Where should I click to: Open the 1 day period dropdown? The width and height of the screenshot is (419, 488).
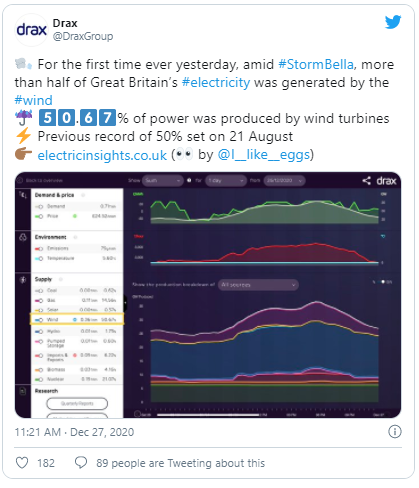coord(226,180)
